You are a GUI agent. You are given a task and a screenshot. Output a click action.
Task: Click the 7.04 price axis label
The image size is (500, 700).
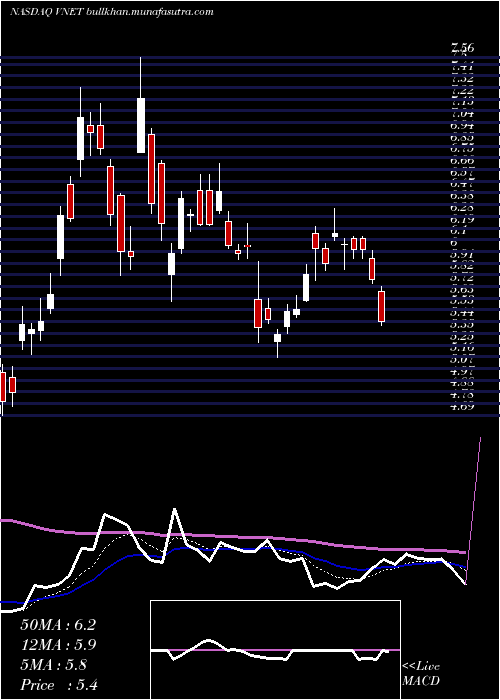click(462, 114)
